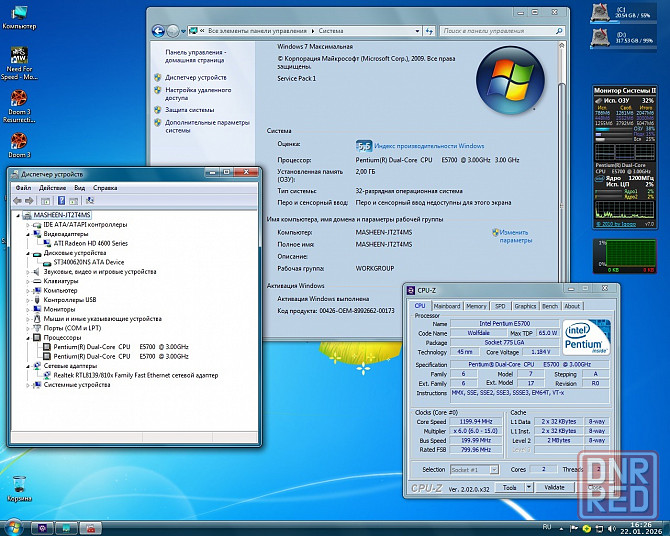670x536 pixels.
Task: Switch to the Mainboard tab in CPU-Z
Action: (447, 306)
